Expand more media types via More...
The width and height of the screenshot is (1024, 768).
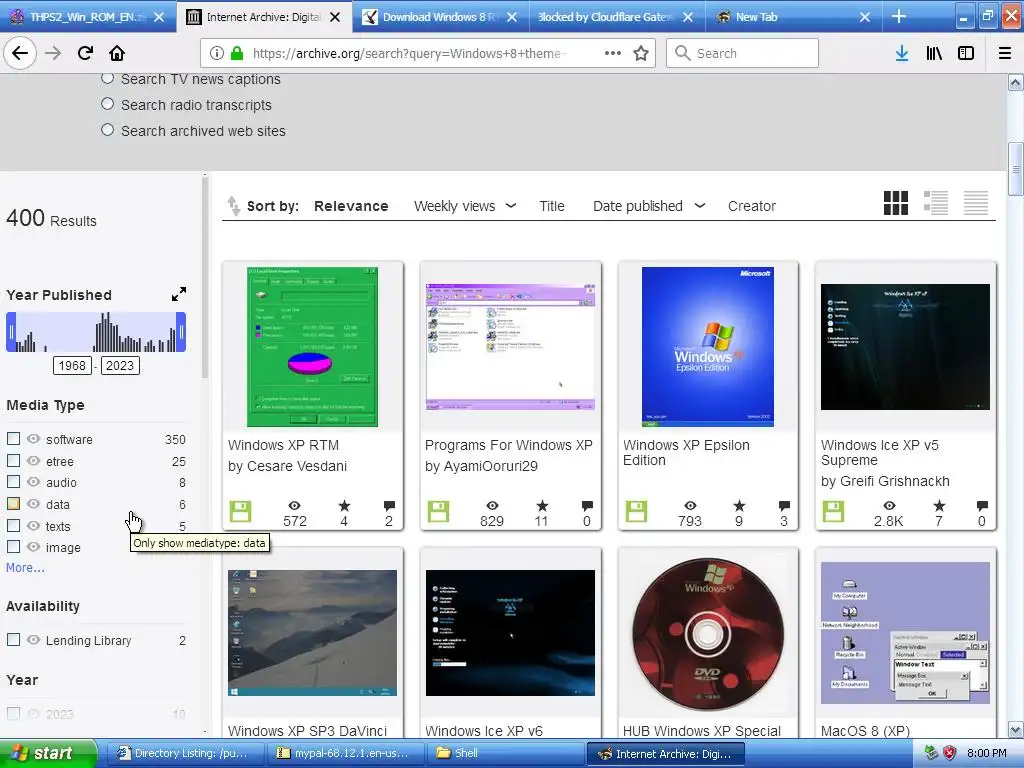(x=25, y=568)
